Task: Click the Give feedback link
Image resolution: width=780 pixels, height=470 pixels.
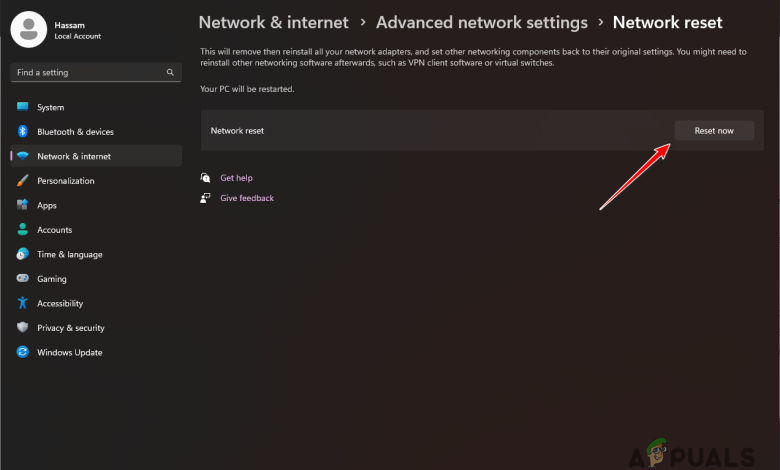Action: pyautogui.click(x=247, y=198)
